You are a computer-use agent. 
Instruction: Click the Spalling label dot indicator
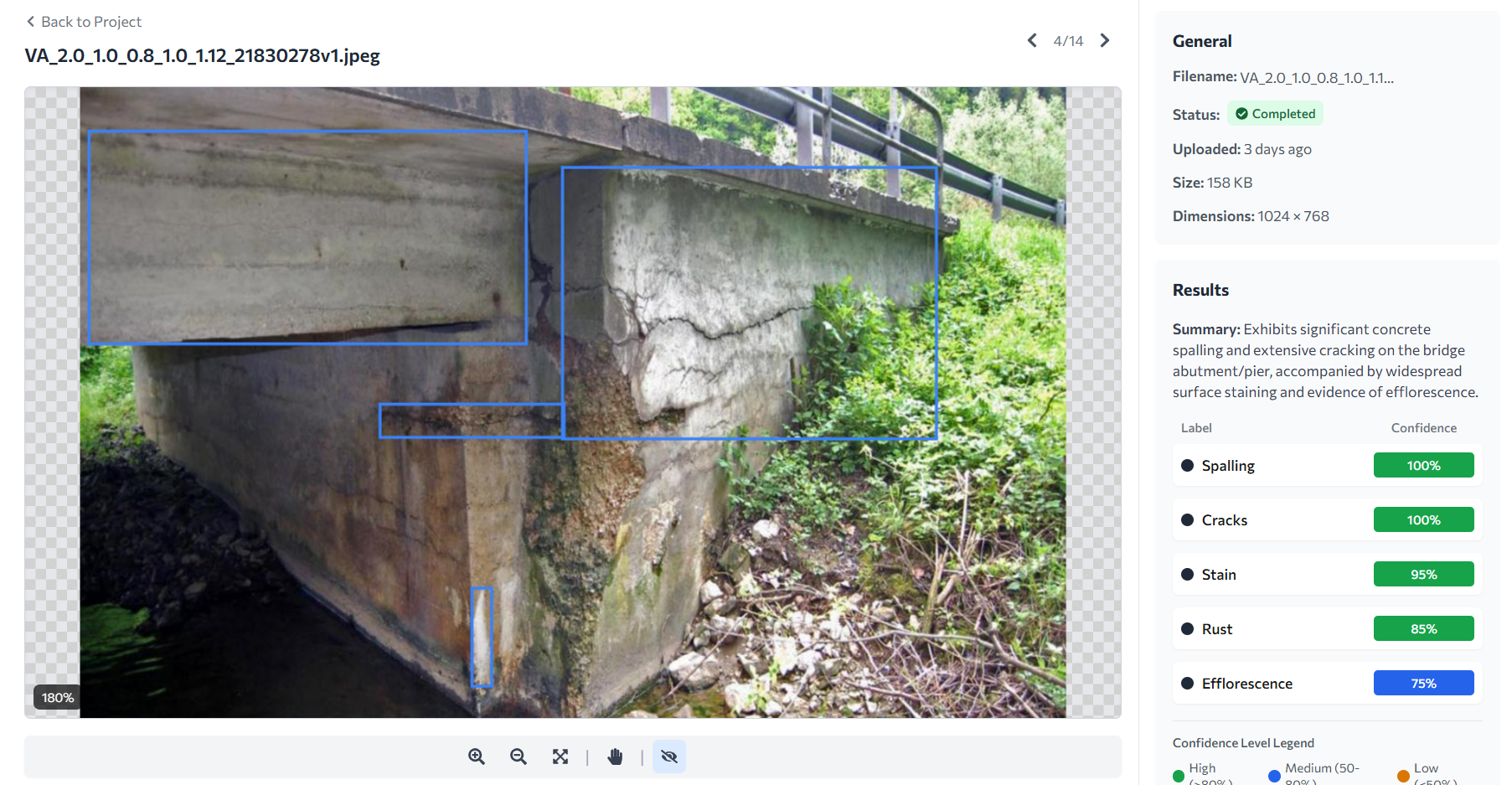coord(1186,465)
